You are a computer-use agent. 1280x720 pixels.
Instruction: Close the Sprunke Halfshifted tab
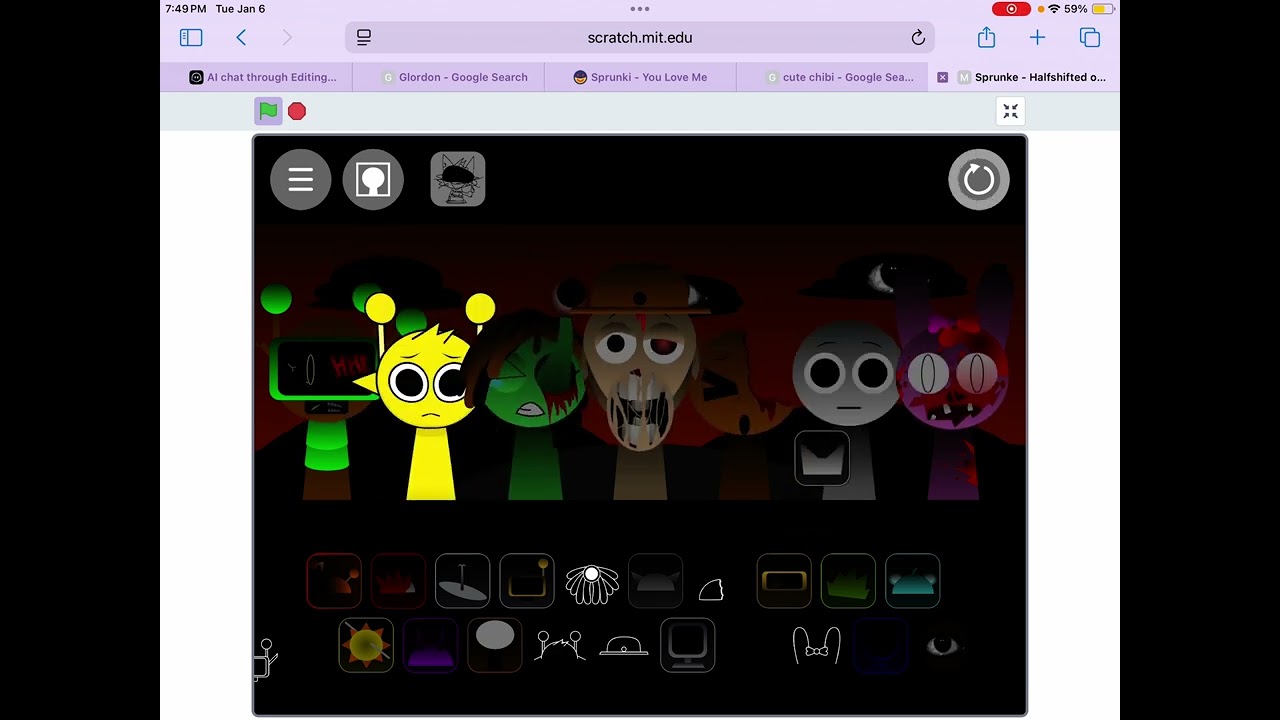[x=942, y=77]
